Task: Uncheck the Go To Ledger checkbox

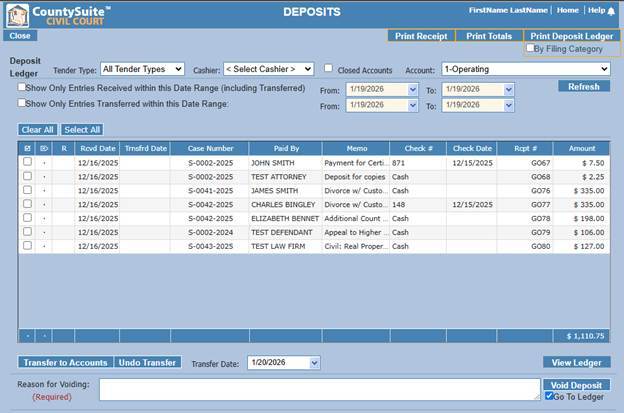Action: pos(549,395)
